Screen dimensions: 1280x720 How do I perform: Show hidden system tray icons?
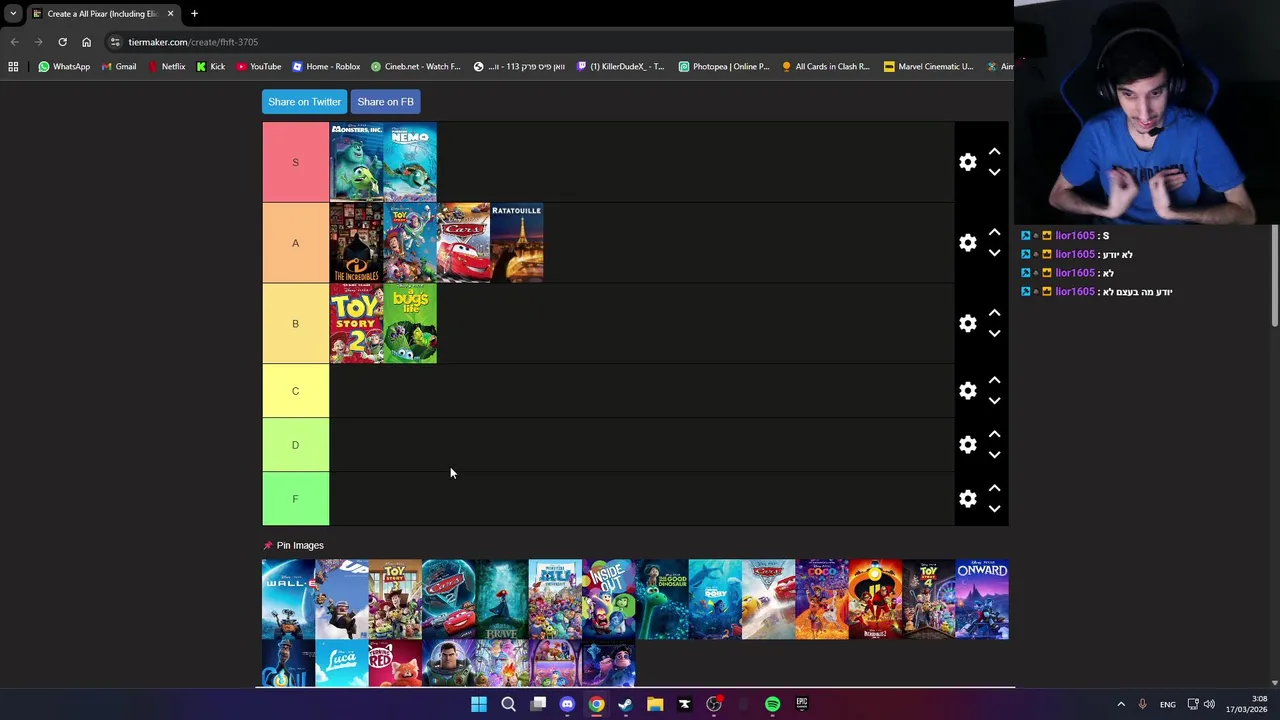1121,704
